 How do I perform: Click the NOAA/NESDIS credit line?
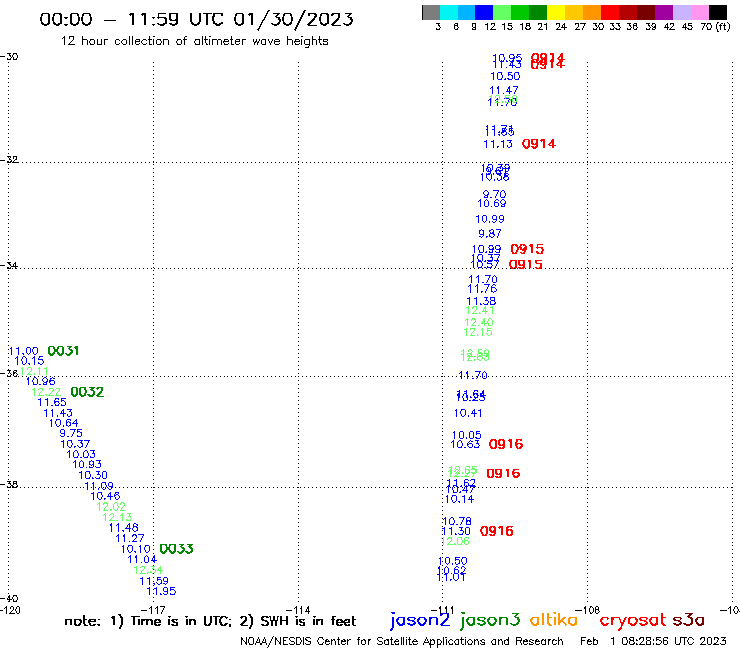coord(402,641)
